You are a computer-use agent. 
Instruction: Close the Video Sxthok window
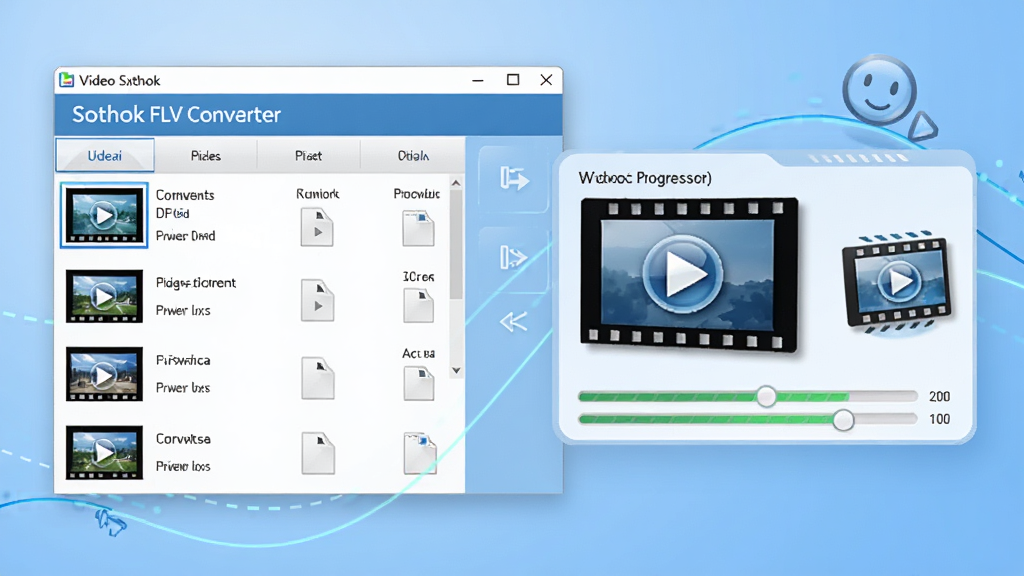(x=547, y=80)
